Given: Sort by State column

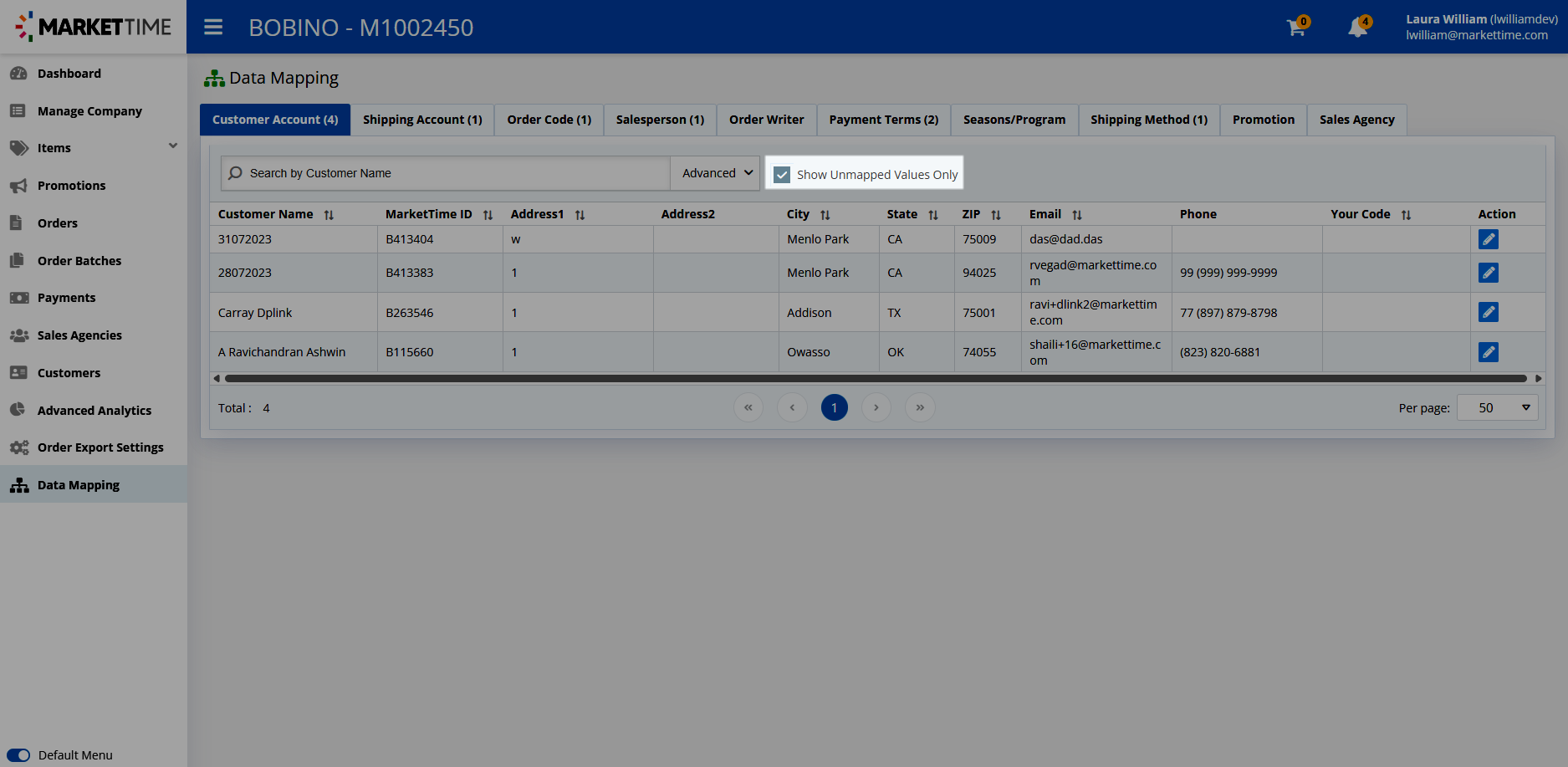Looking at the screenshot, I should tap(933, 215).
